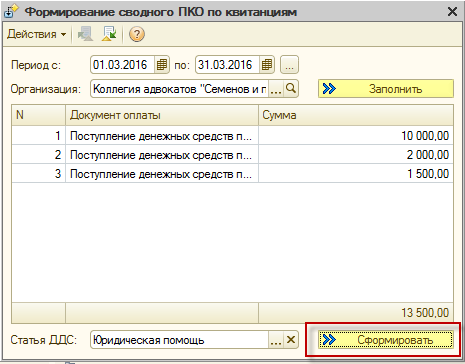The height and width of the screenshot is (364, 465).
Task: Open calendar for start date 01.03.2016
Action: (162, 65)
